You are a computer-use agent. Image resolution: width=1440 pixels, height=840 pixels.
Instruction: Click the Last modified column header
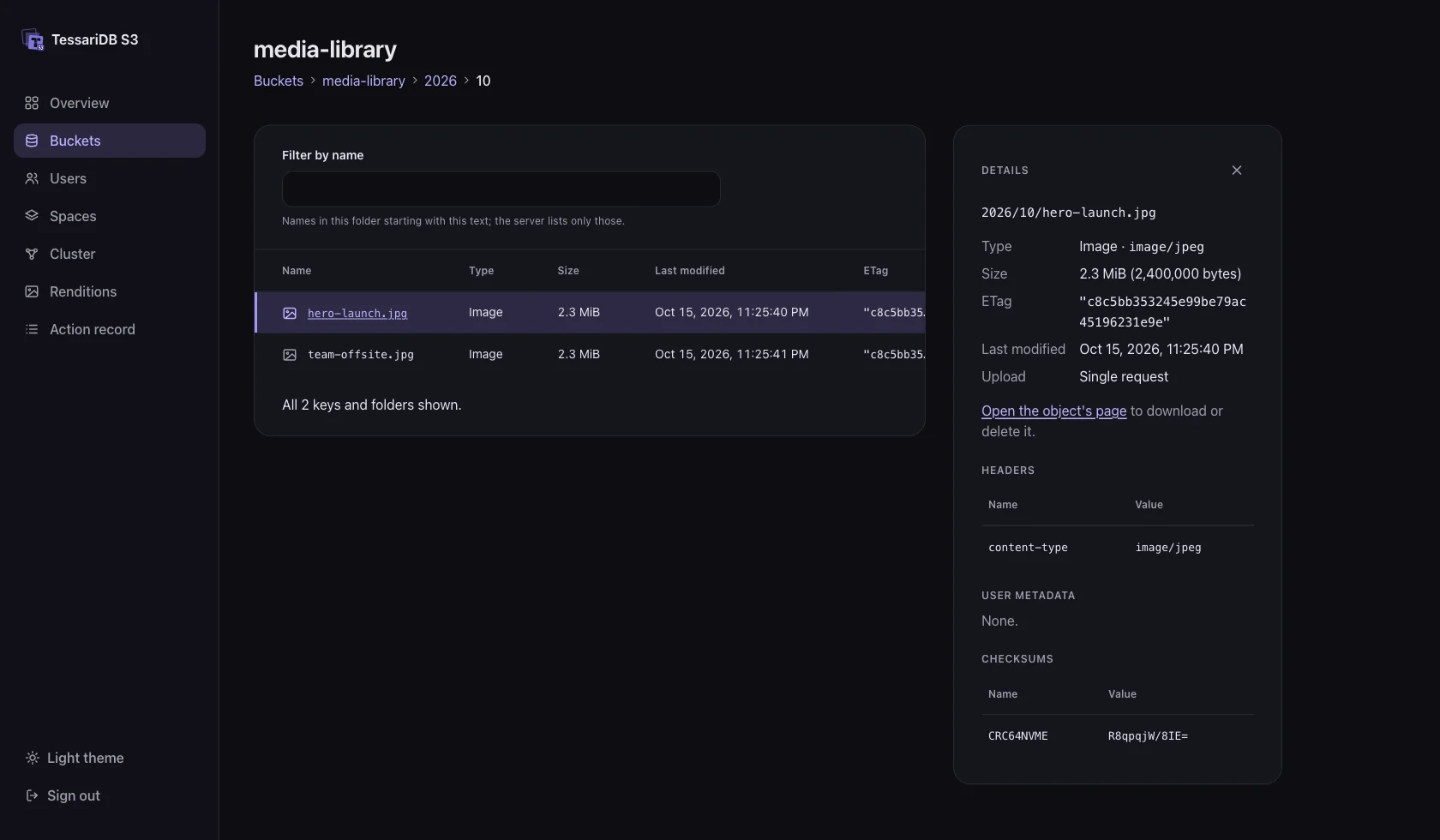[x=690, y=271]
